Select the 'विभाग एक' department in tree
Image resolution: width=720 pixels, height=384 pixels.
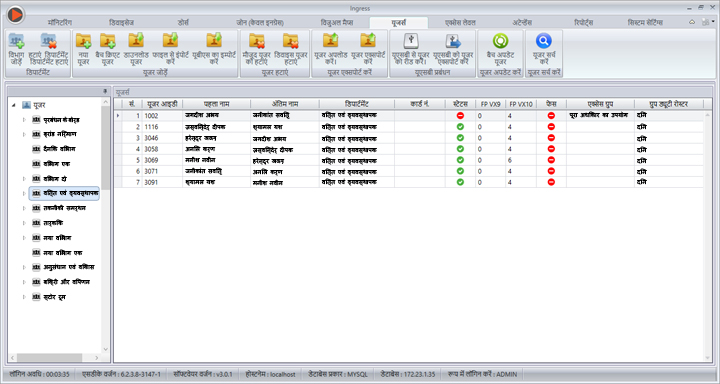click(x=57, y=164)
